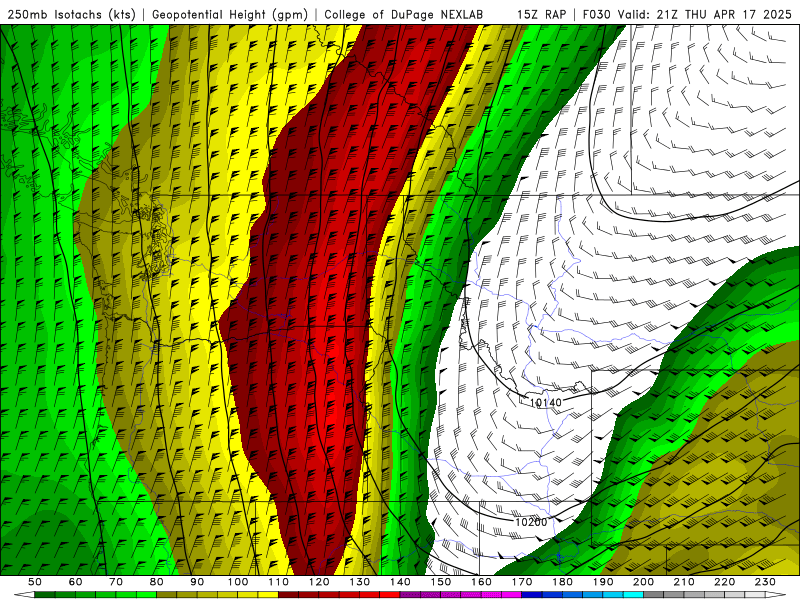Select the '100' knots scale label
The image size is (800, 600).
[238, 582]
